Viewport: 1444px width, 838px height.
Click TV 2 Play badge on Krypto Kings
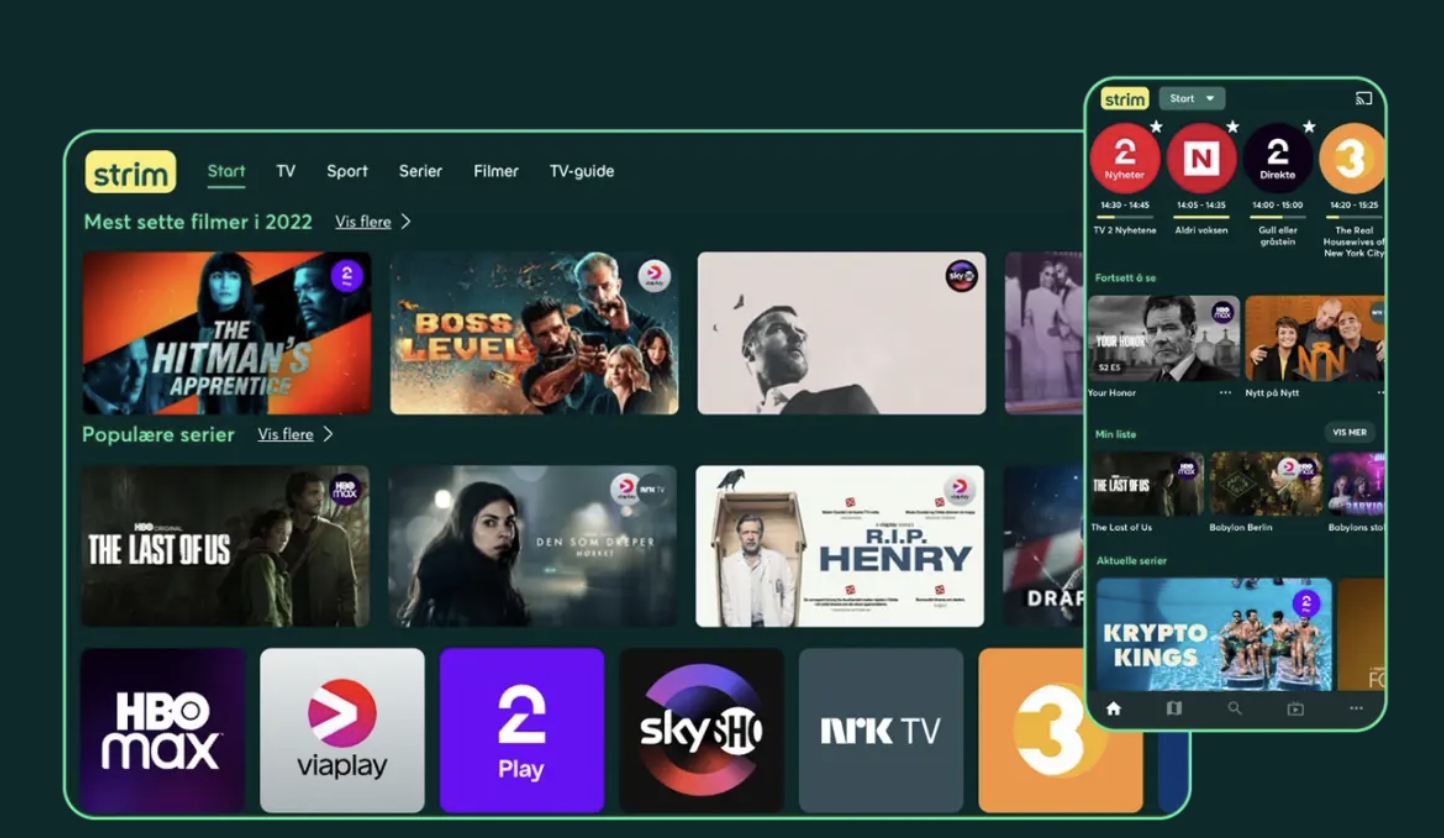click(1306, 603)
